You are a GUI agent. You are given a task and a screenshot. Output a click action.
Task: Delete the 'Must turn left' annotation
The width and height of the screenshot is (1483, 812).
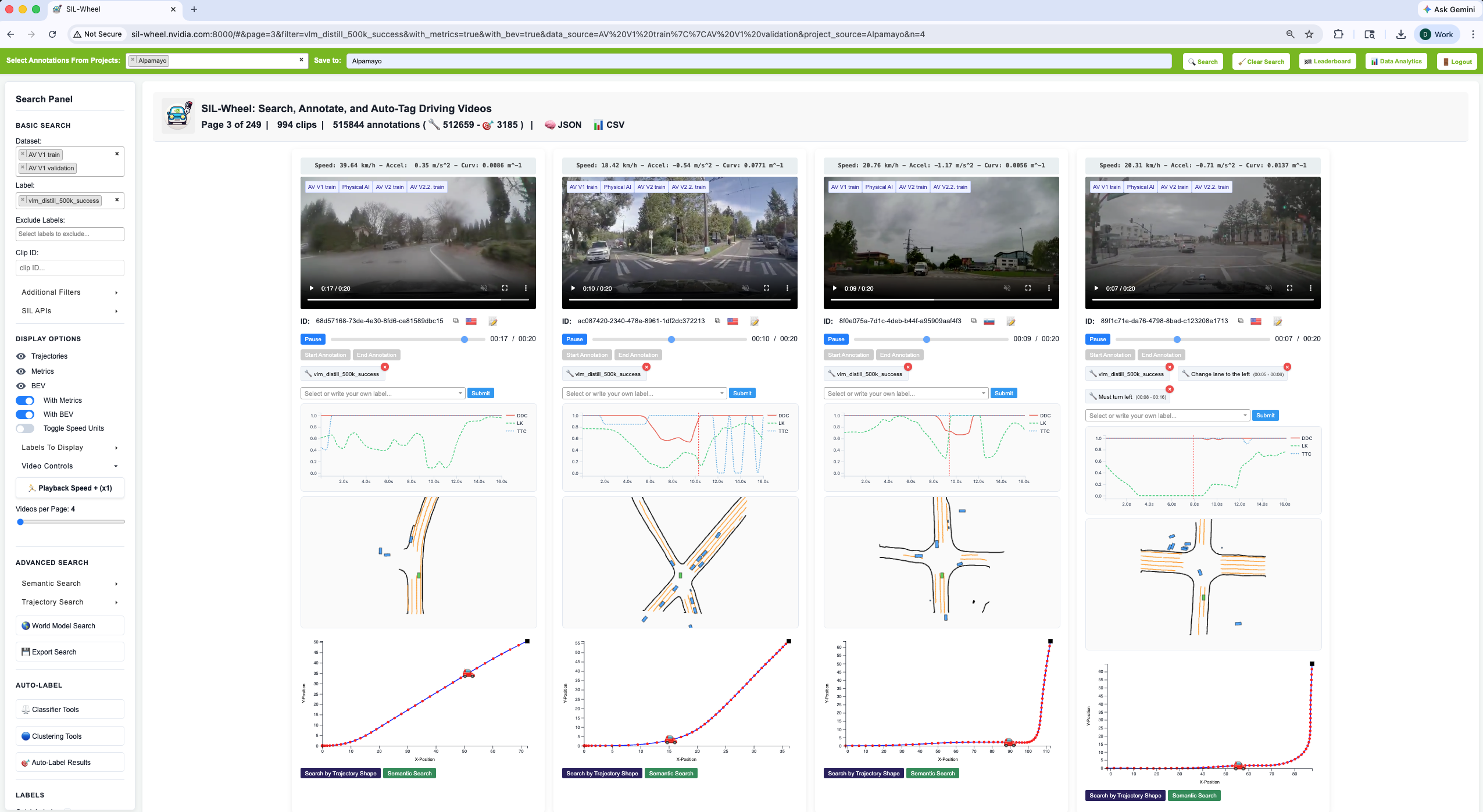tap(1170, 389)
